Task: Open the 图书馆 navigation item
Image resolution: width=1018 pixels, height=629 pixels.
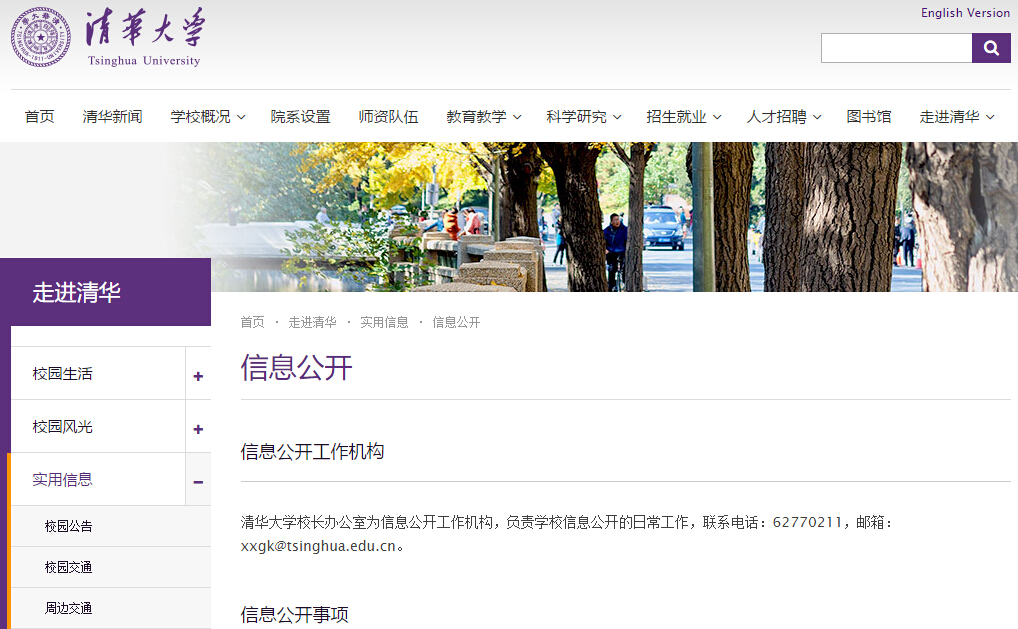Action: [x=869, y=117]
